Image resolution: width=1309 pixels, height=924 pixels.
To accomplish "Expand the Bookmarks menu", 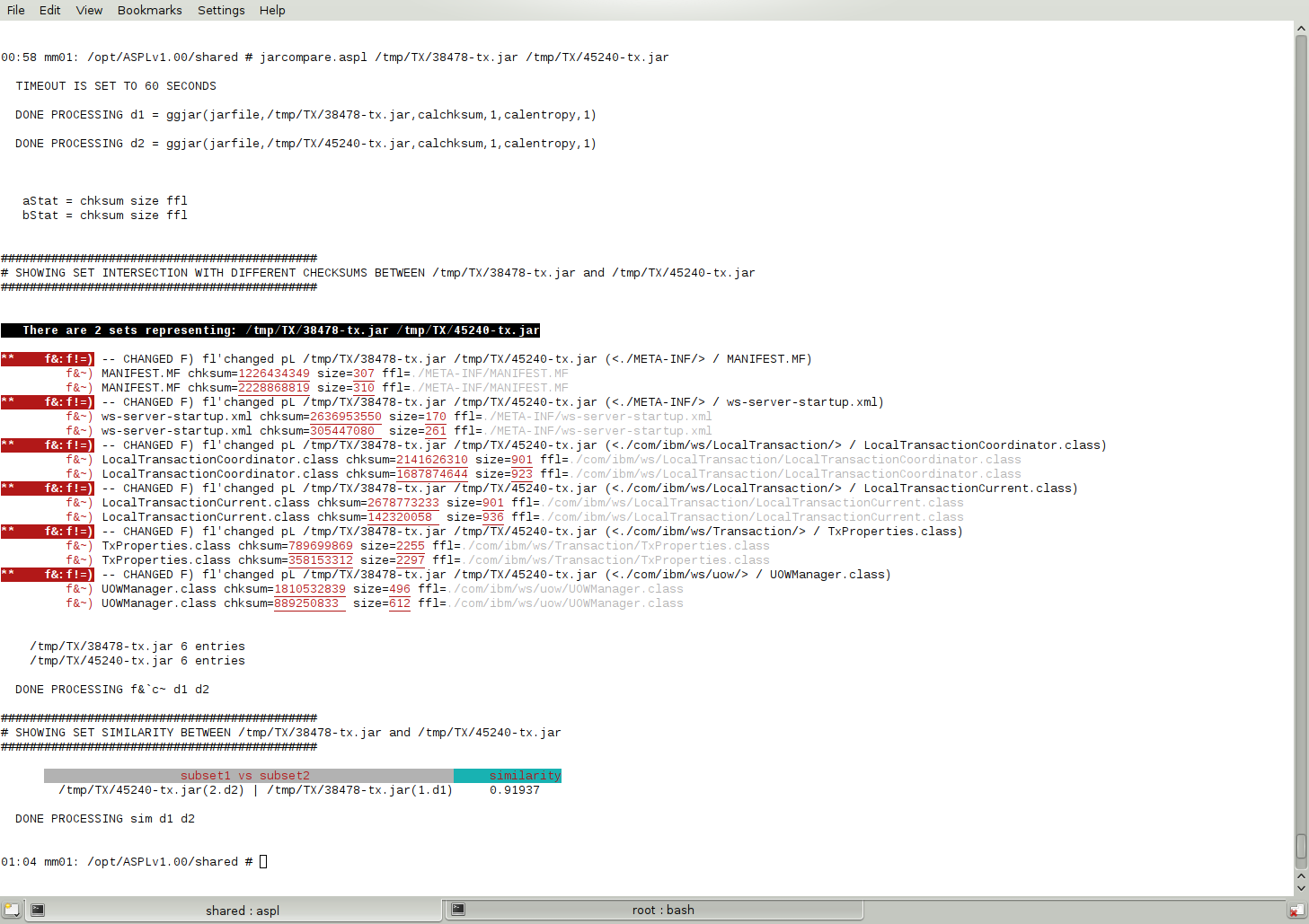I will tap(149, 10).
